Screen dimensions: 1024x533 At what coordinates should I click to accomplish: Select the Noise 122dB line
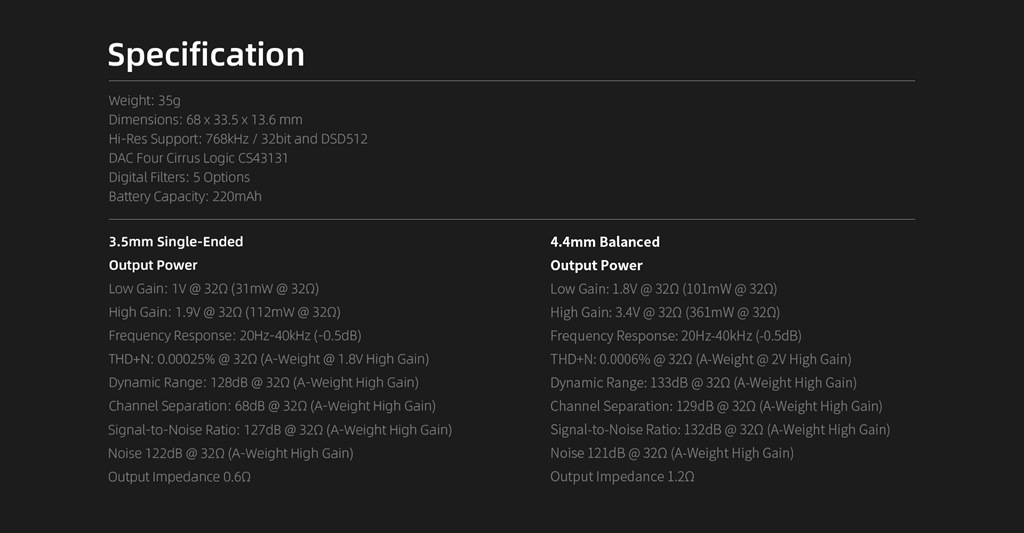231,453
